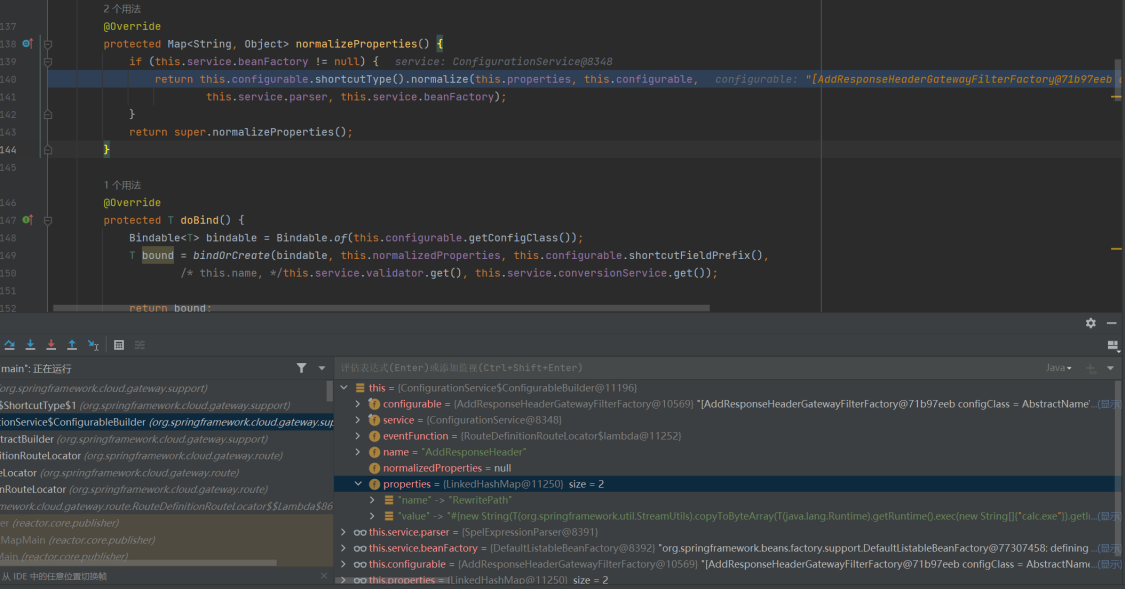Click the watch glasses icon of this.service.parser

click(x=359, y=532)
